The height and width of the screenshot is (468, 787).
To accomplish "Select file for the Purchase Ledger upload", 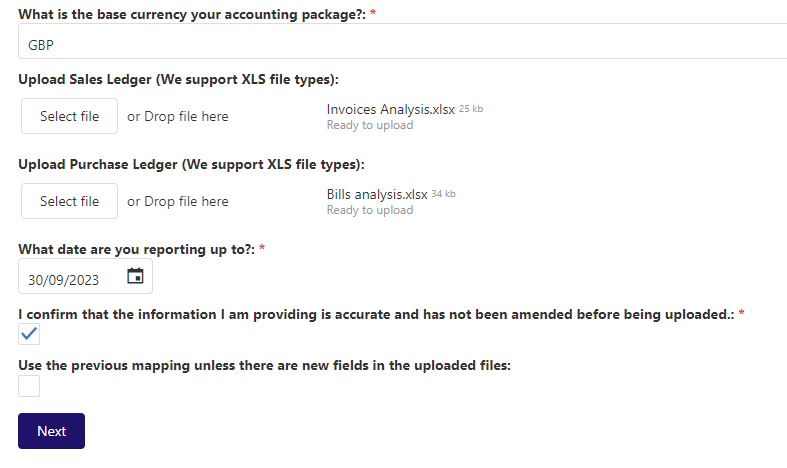I will point(69,201).
